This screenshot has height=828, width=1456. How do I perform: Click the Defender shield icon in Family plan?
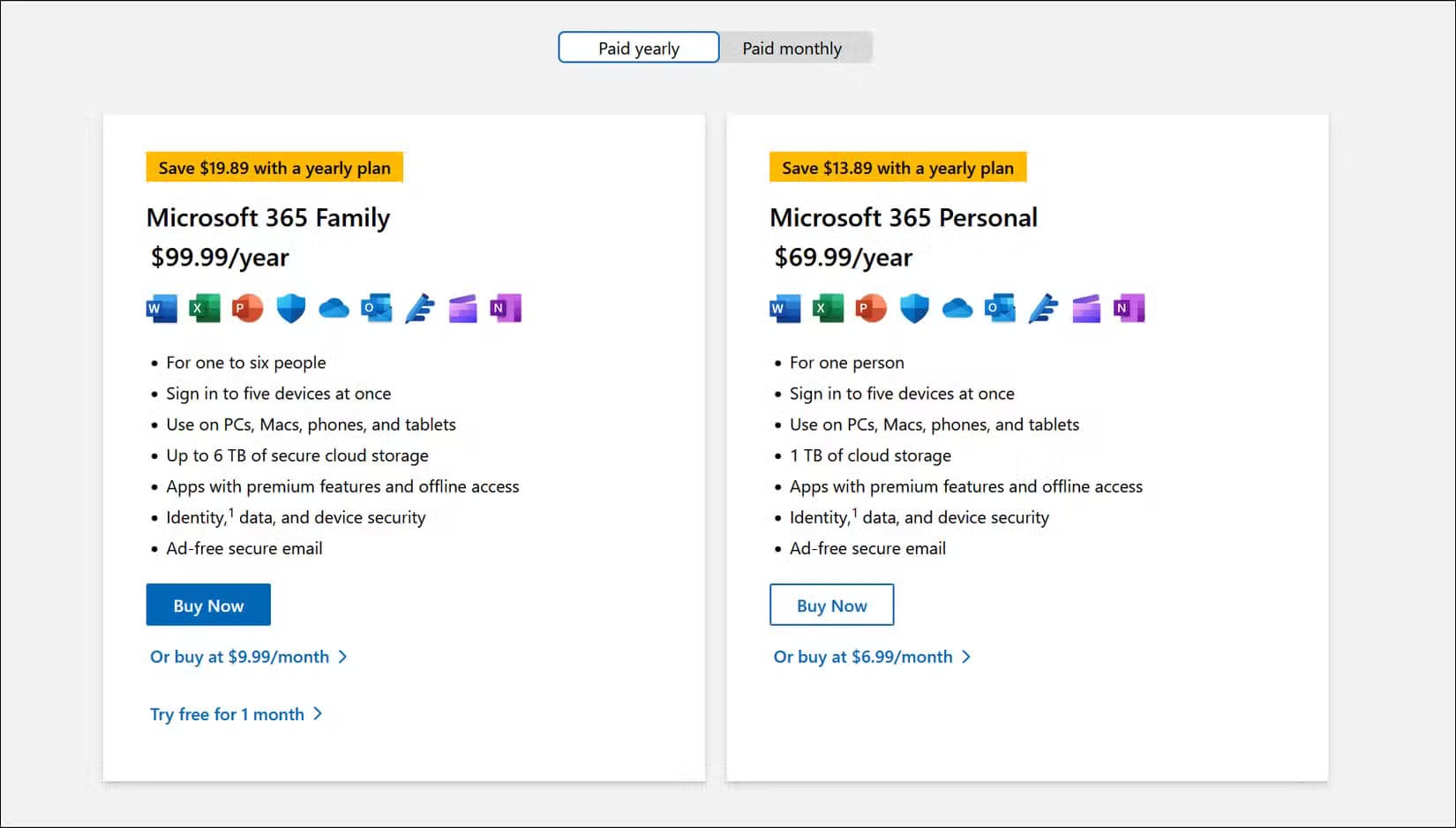291,308
